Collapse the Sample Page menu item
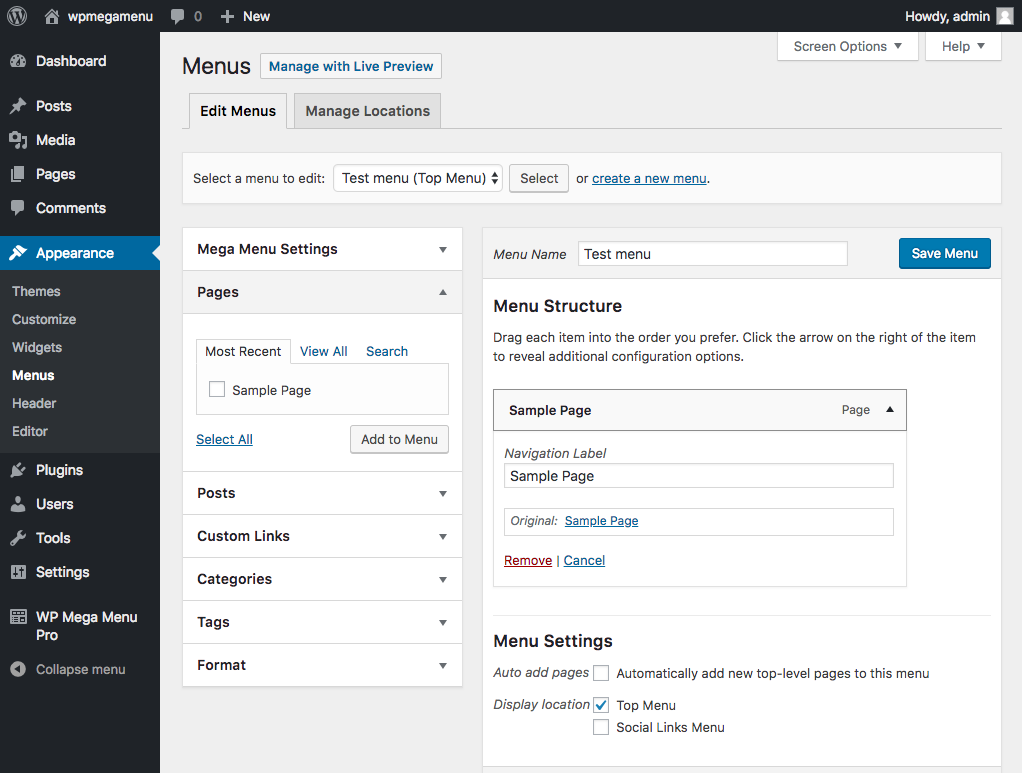Screen dimensions: 1022x773 [890, 409]
